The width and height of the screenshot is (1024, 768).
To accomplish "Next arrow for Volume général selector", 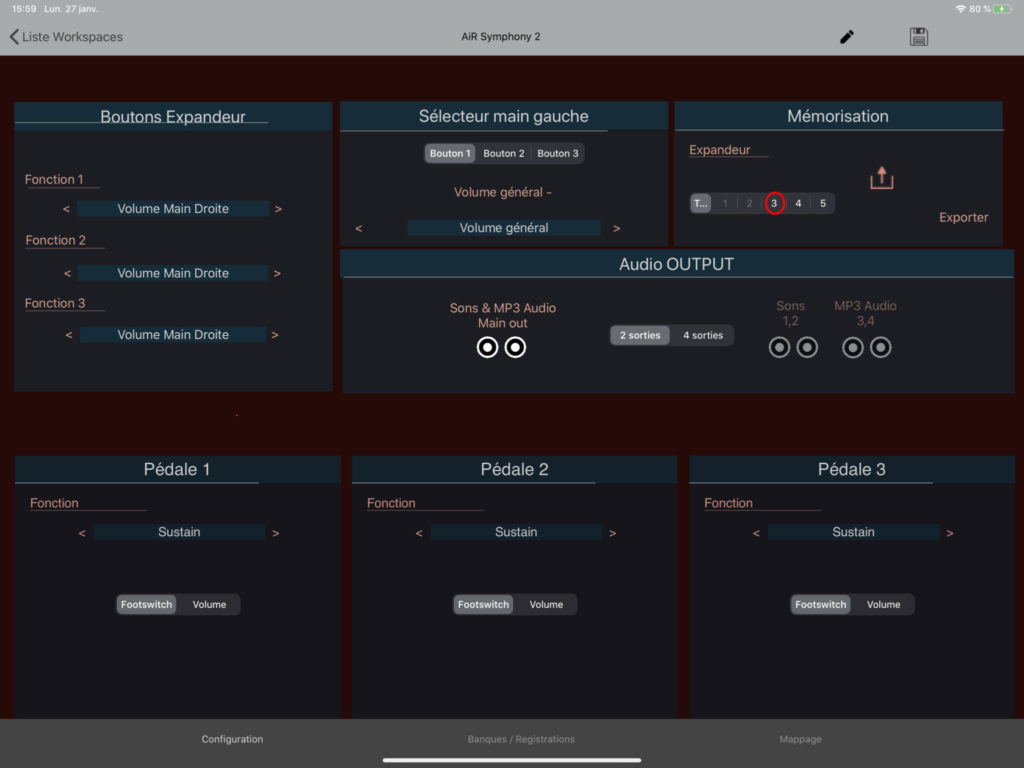I will pyautogui.click(x=617, y=228).
